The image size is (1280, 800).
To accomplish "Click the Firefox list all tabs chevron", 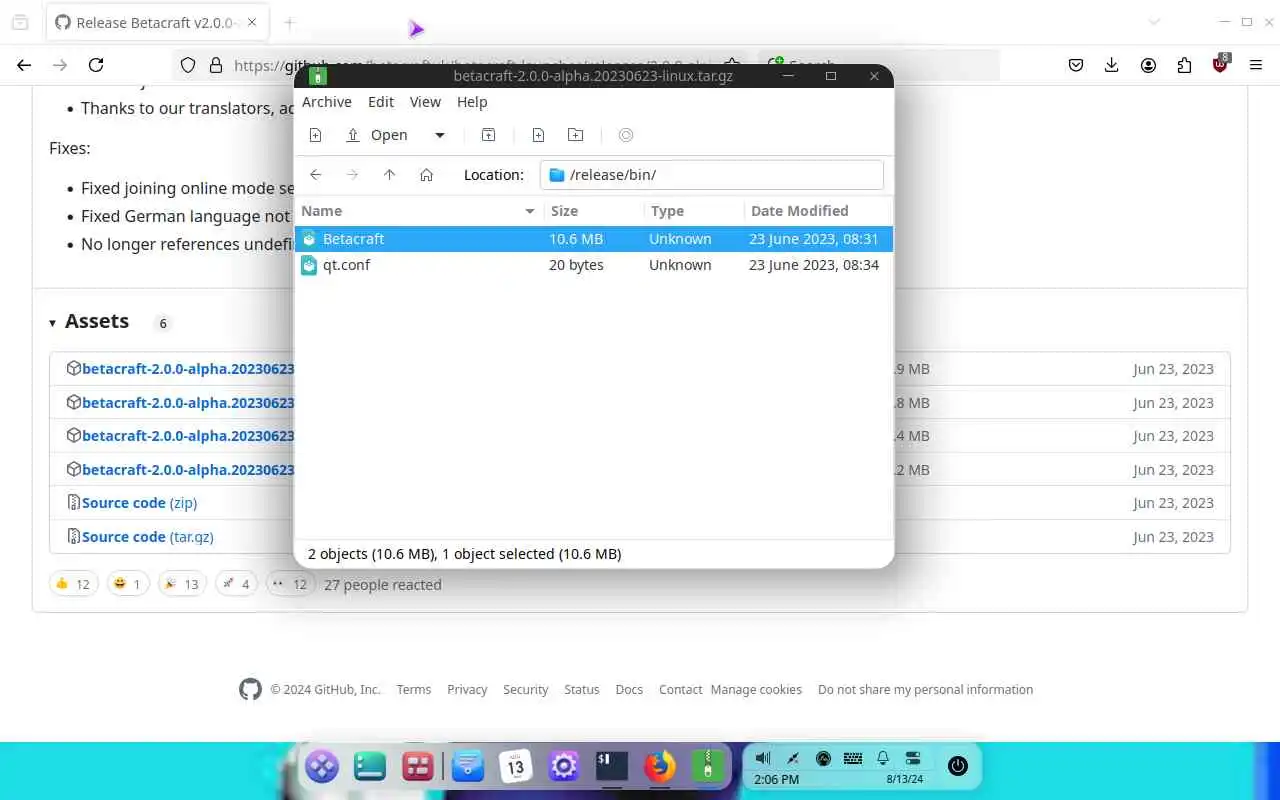I will coord(1154,22).
